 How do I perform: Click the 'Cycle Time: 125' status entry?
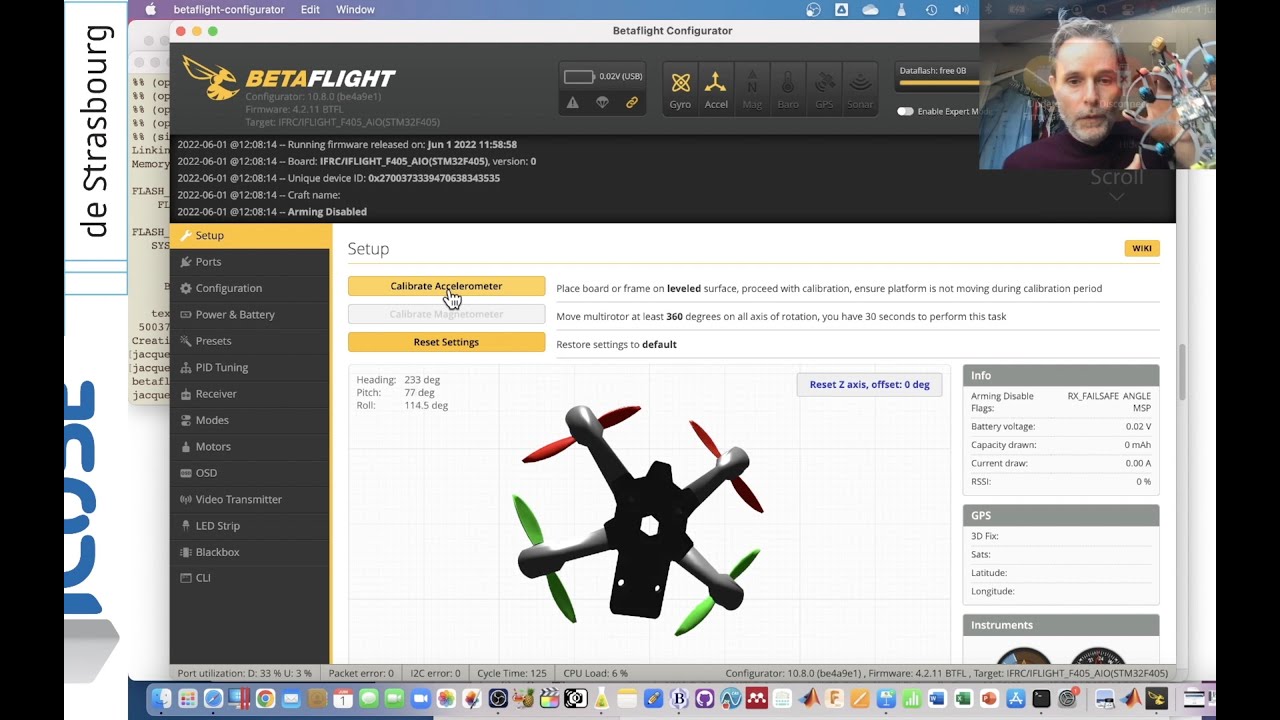click(x=512, y=673)
